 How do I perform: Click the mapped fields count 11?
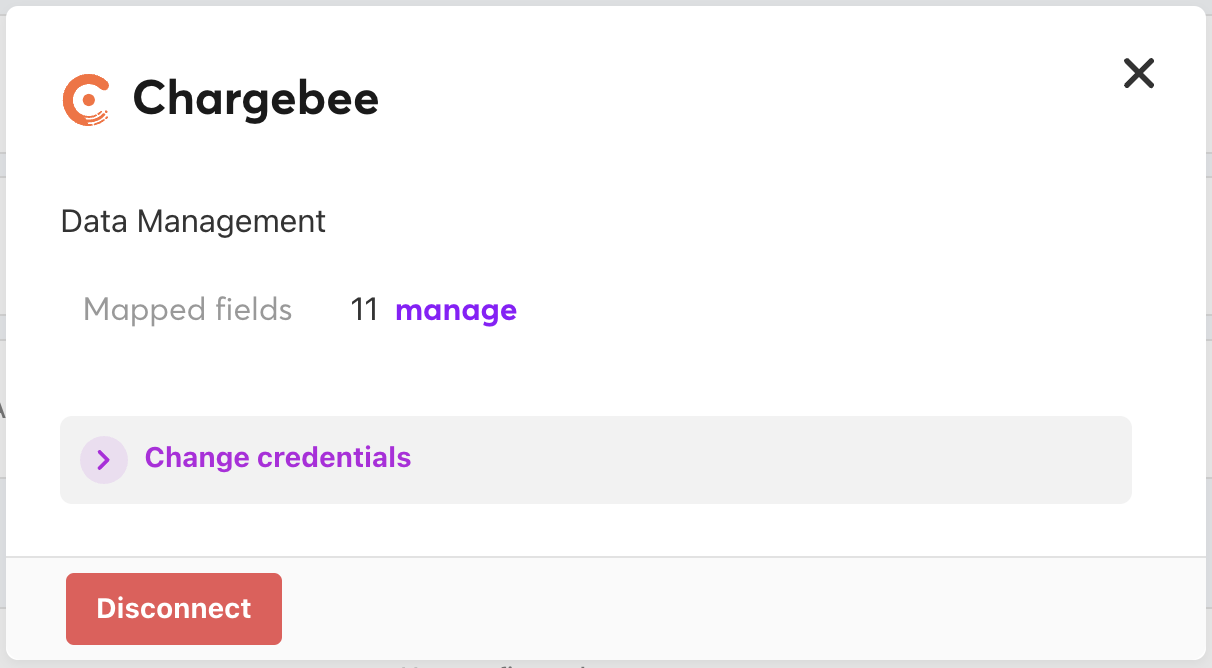click(364, 310)
